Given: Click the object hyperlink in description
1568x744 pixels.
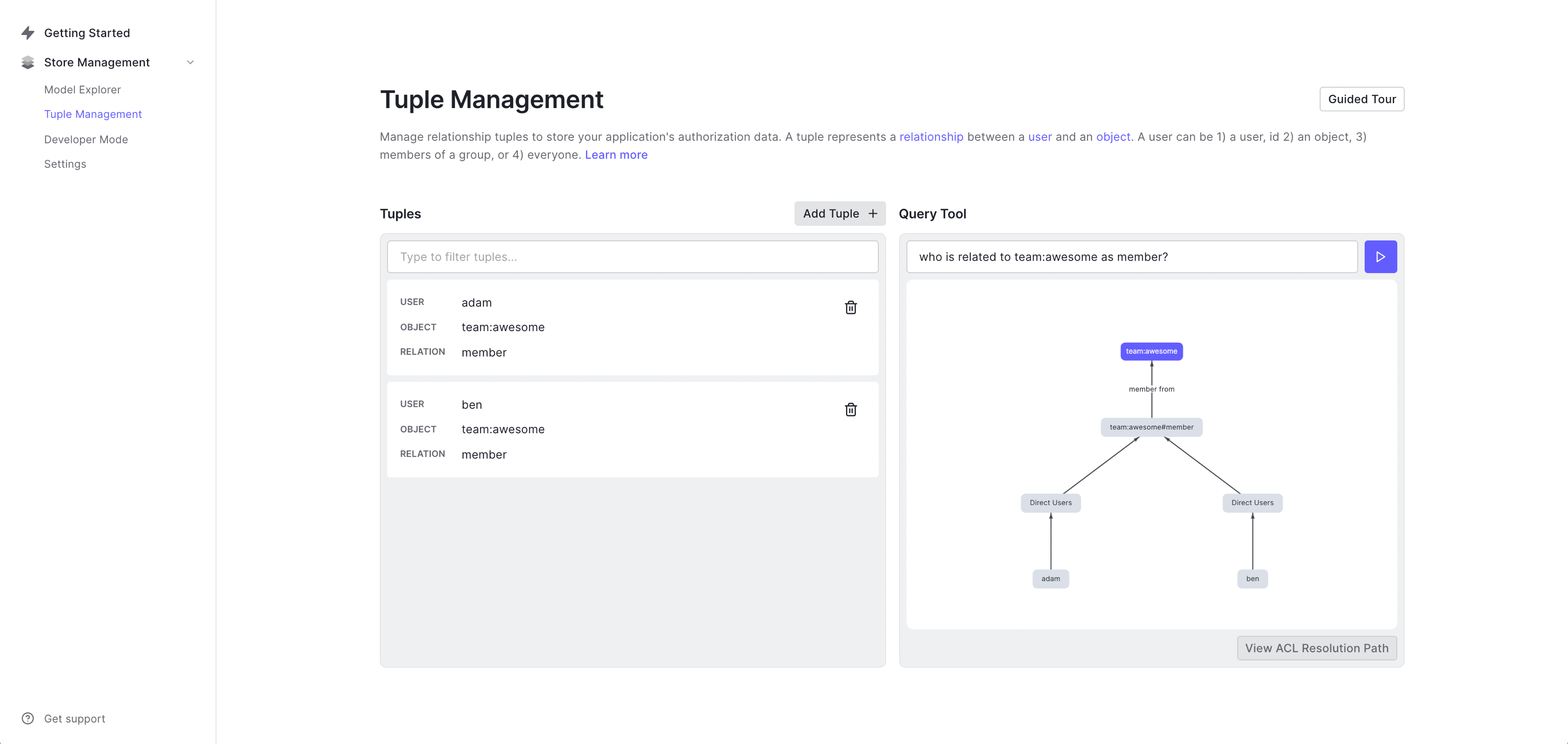Looking at the screenshot, I should point(1112,137).
